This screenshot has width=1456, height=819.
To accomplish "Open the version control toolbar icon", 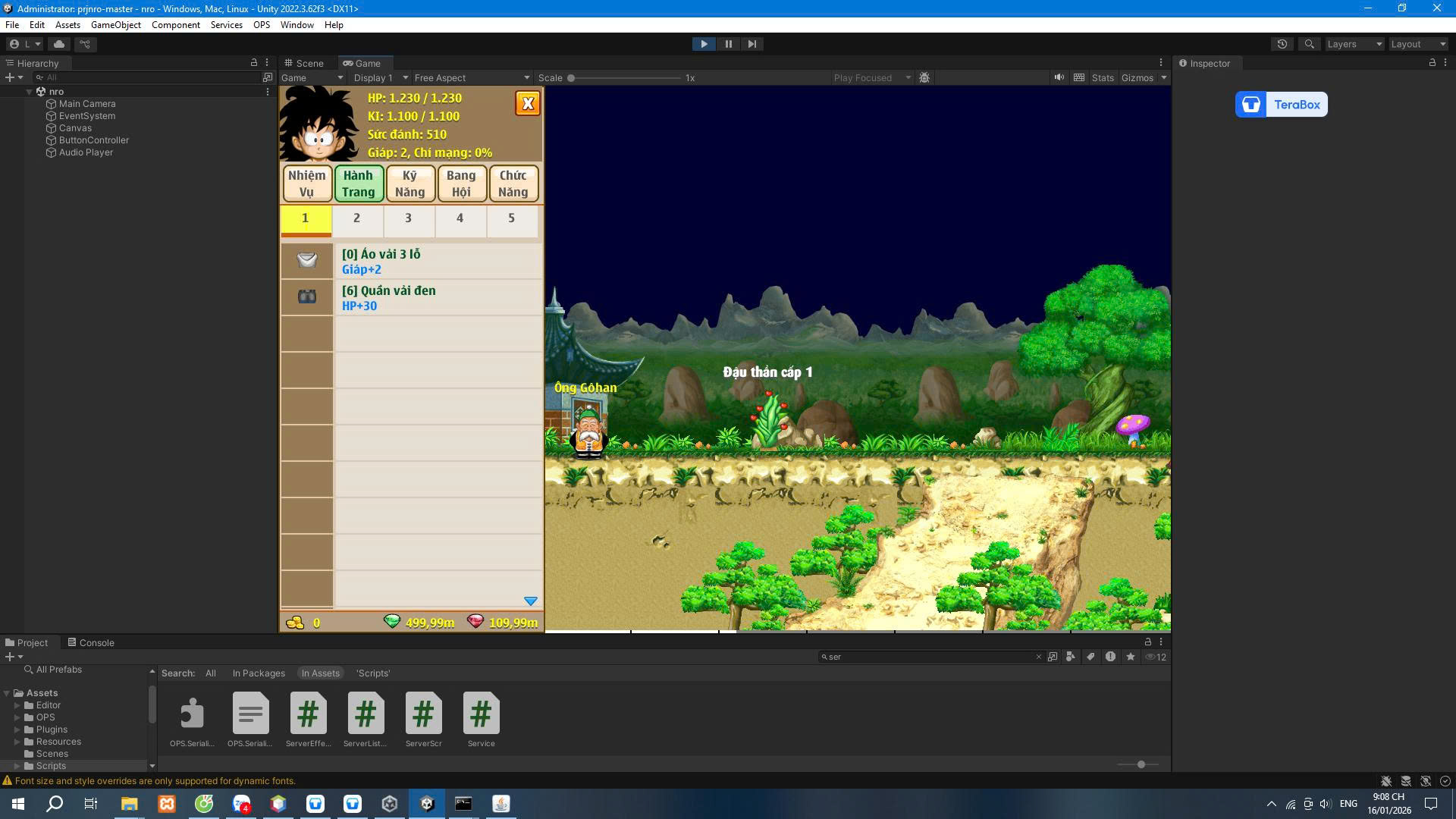I will pyautogui.click(x=85, y=44).
